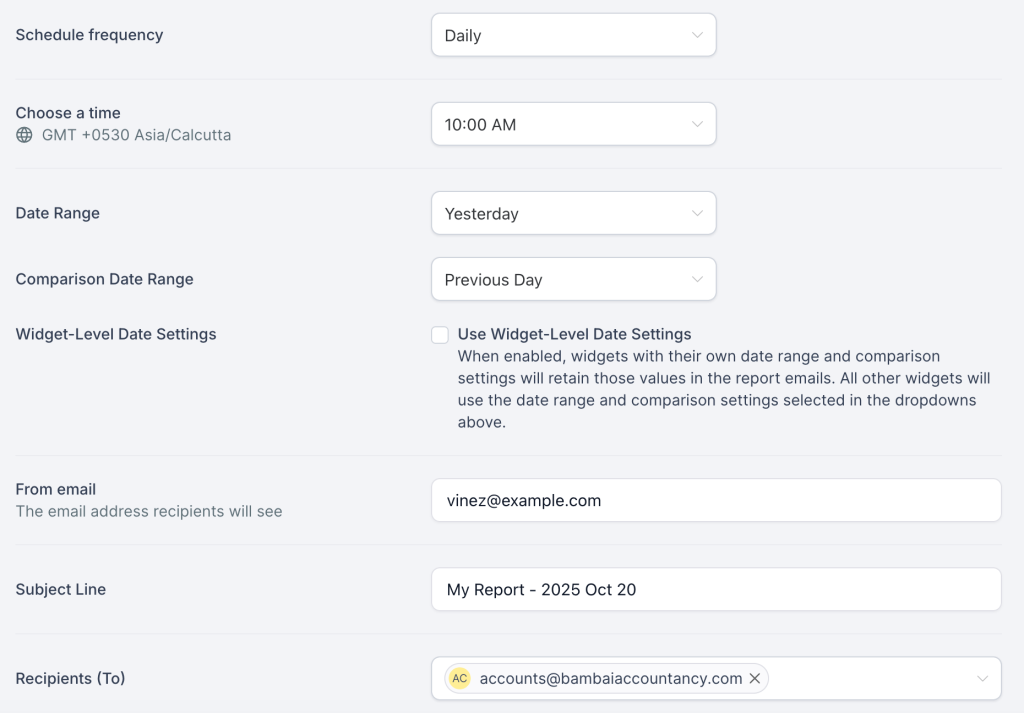The image size is (1024, 713).
Task: Toggle the Widget-Level Date Settings checkbox
Action: (440, 334)
